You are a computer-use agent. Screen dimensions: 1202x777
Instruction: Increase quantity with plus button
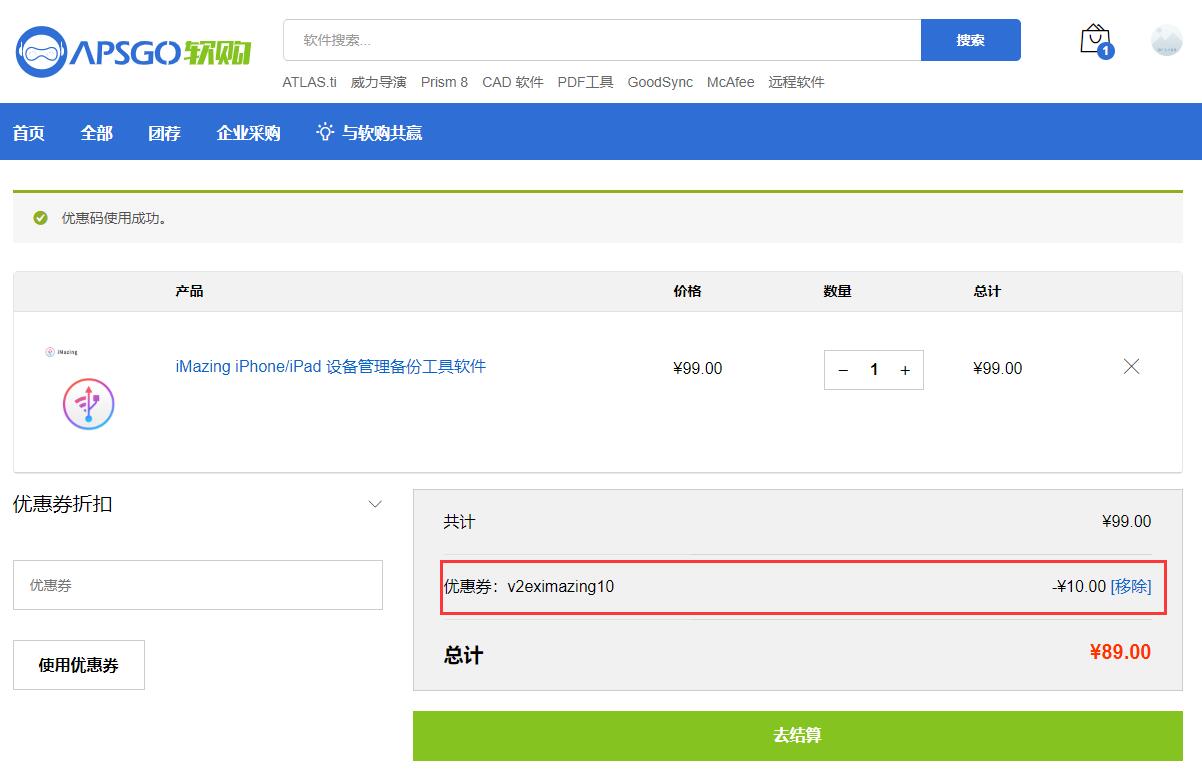click(x=905, y=370)
